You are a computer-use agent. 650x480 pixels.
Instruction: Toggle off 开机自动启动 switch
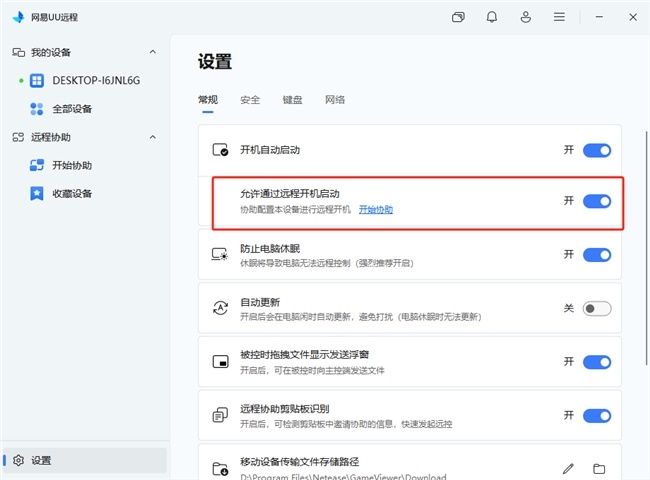pos(597,150)
